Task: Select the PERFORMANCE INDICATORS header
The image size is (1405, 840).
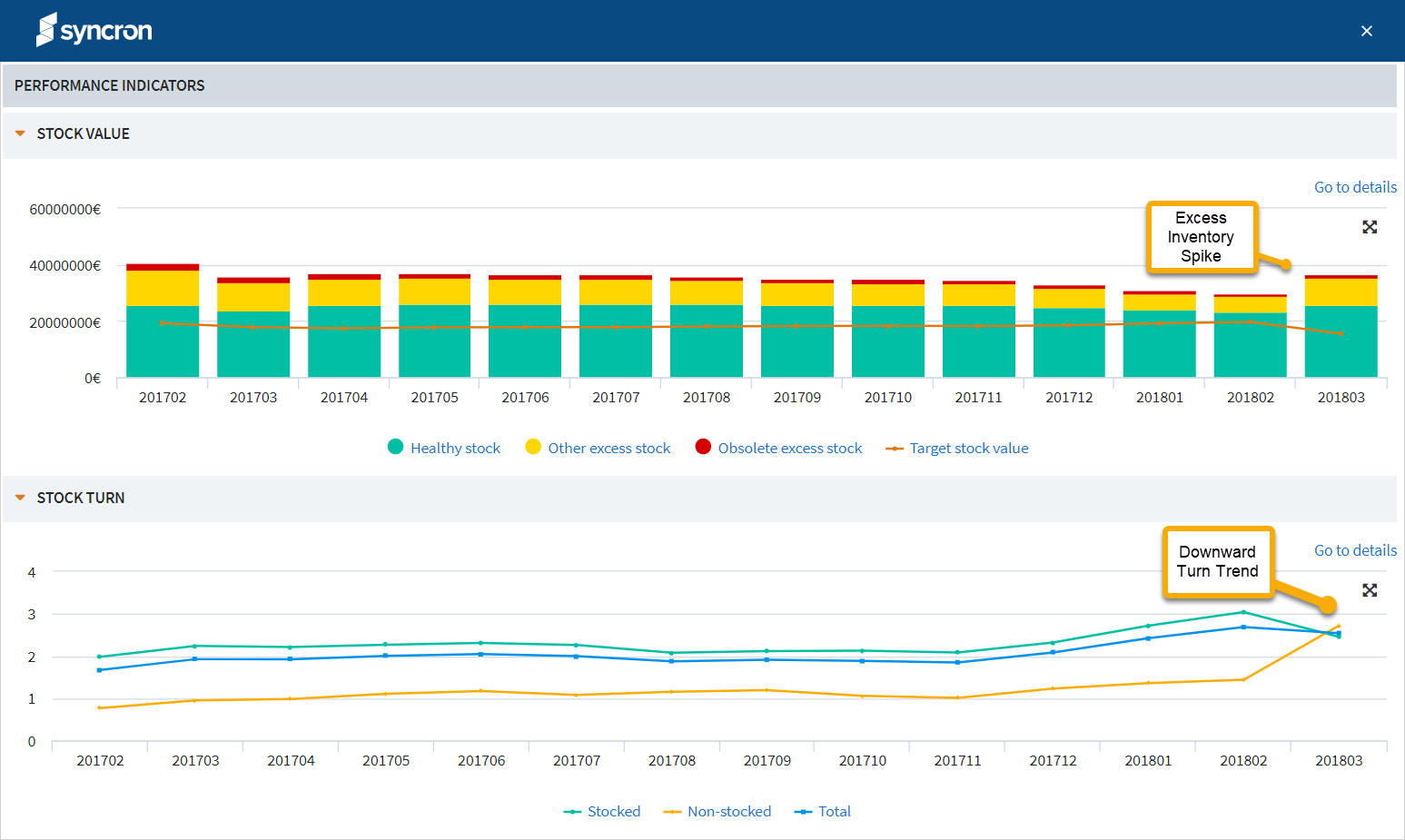Action: pyautogui.click(x=109, y=85)
